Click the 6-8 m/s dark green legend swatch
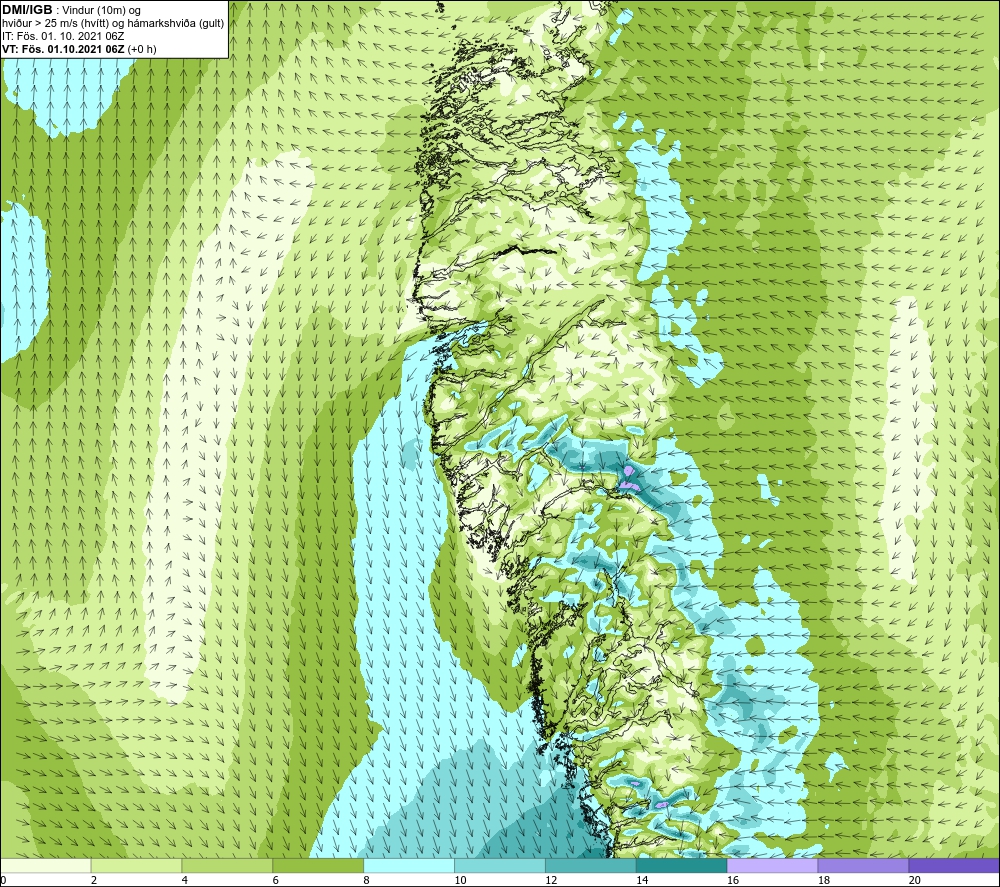1000x887 pixels. [x=318, y=866]
